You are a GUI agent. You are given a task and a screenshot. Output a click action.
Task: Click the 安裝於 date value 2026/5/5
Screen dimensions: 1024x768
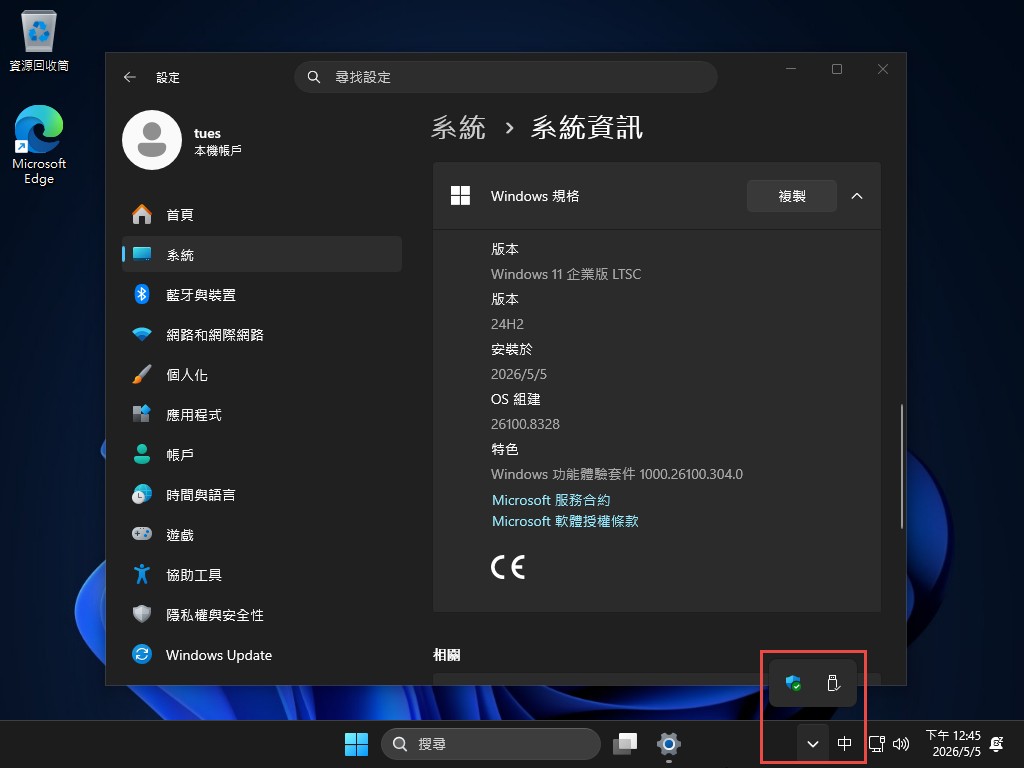click(x=519, y=374)
